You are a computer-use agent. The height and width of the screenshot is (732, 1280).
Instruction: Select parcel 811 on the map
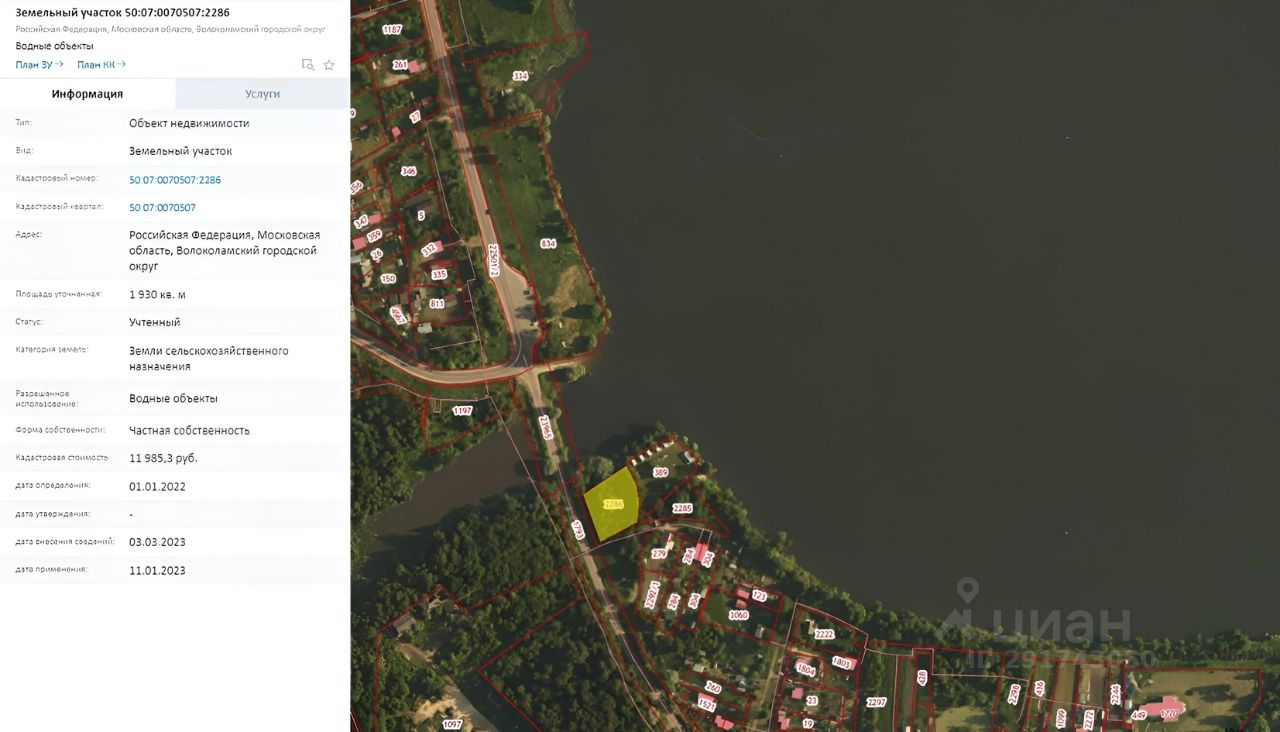click(437, 303)
